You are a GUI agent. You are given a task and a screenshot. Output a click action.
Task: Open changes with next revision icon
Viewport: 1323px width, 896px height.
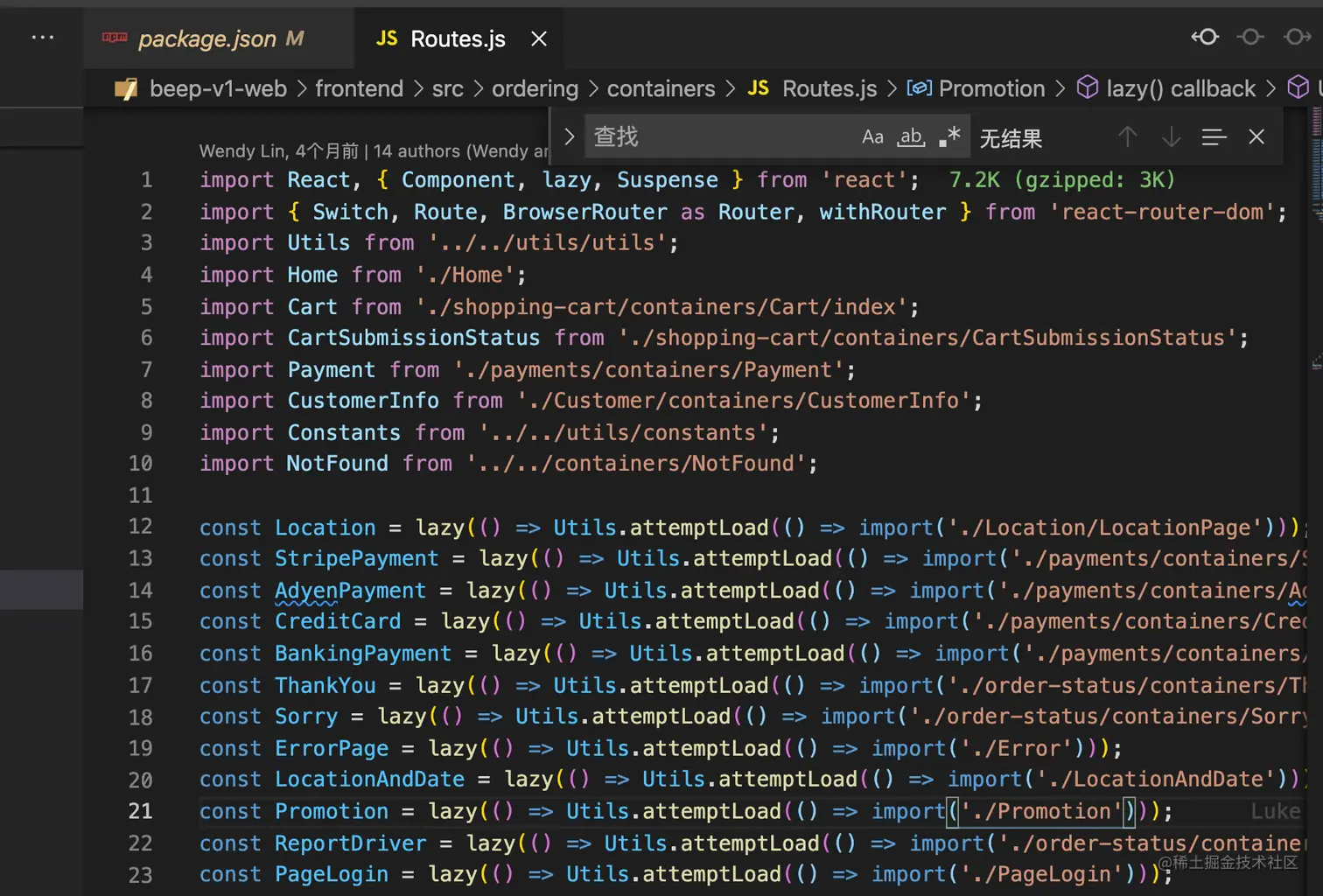[x=1297, y=37]
